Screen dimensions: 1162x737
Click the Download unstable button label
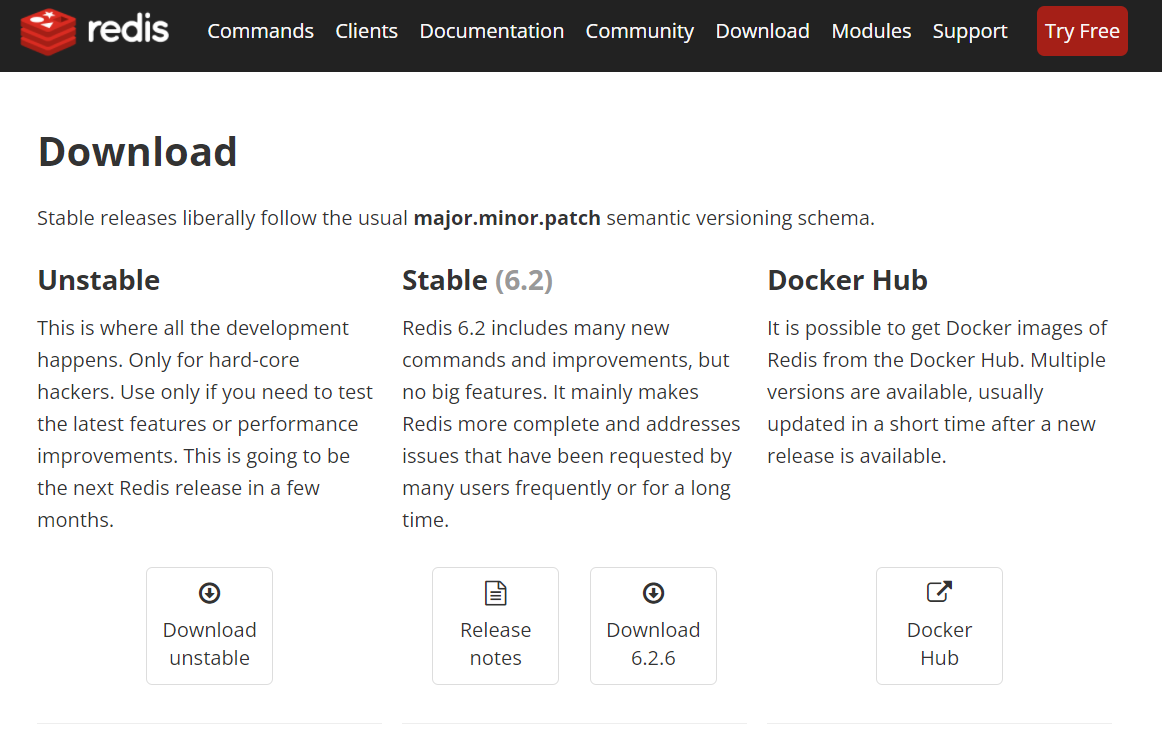(209, 644)
